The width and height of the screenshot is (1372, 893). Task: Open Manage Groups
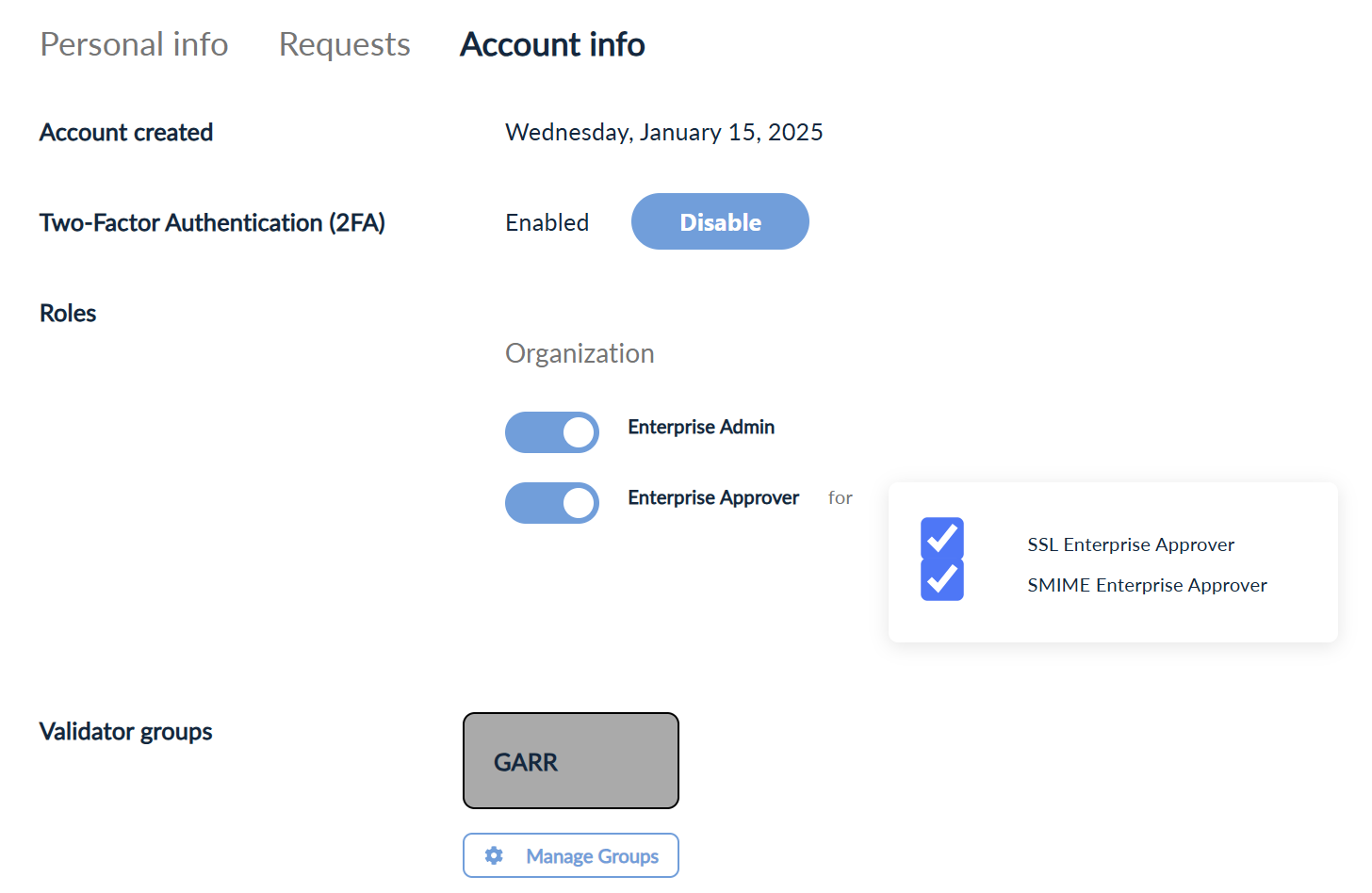[571, 855]
